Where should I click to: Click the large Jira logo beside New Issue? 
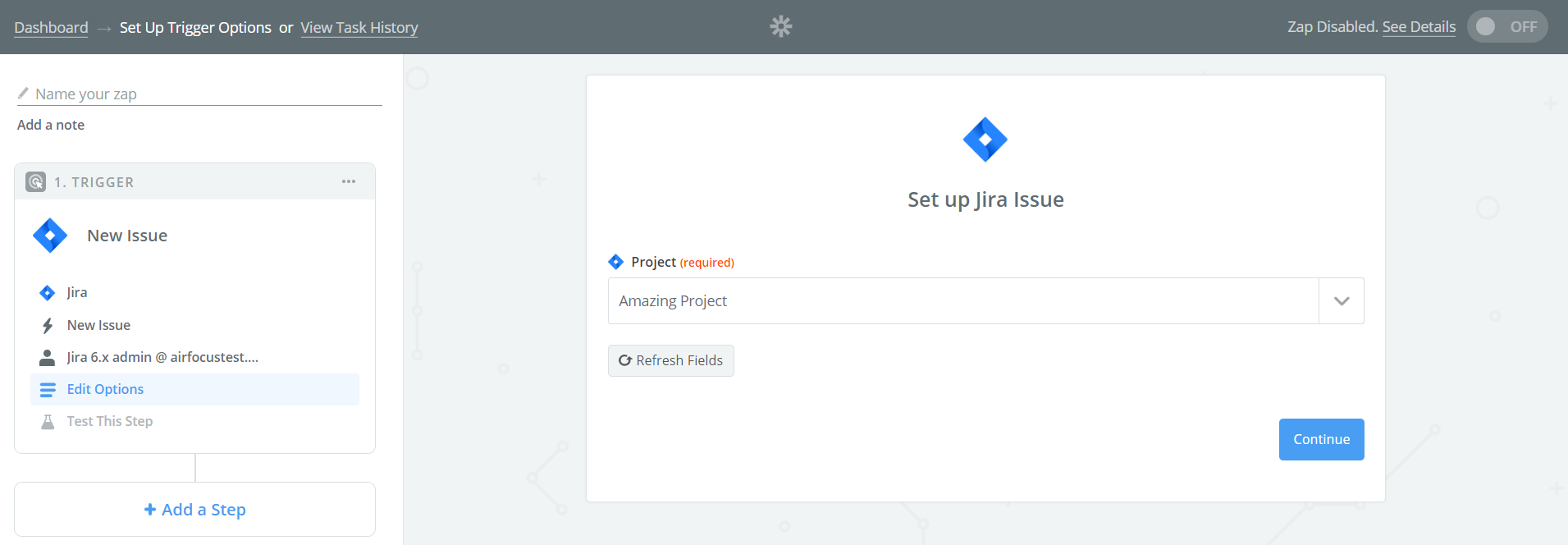[50, 236]
